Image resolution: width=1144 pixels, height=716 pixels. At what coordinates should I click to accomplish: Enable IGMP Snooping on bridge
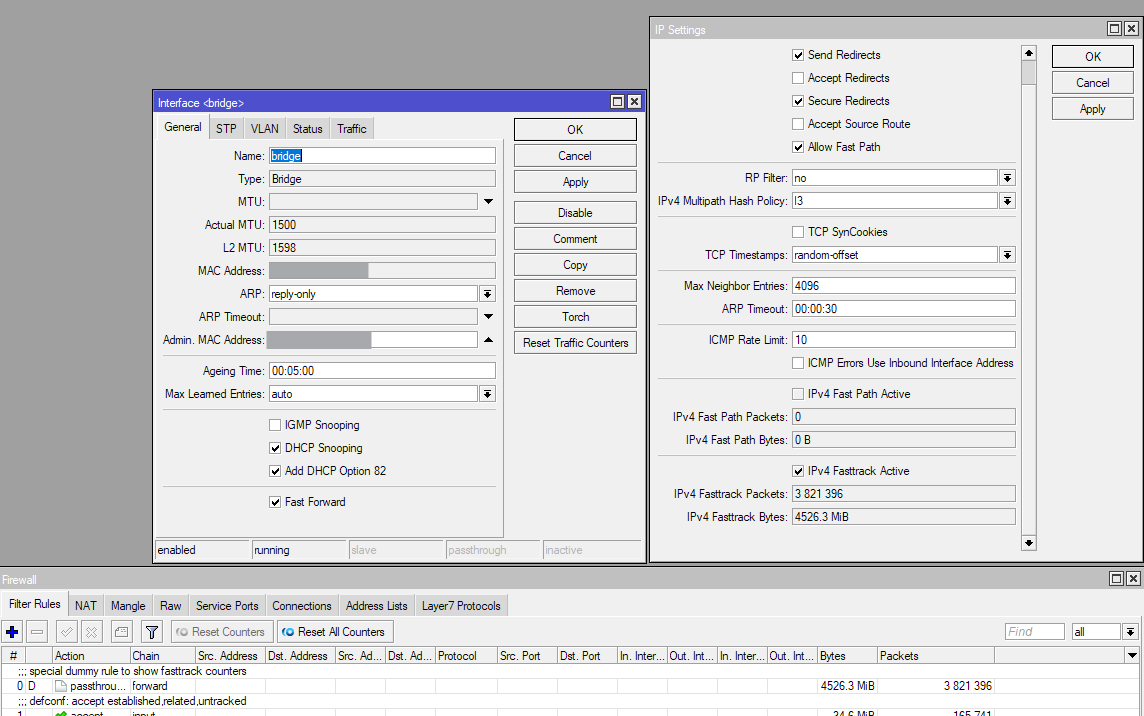coord(275,426)
